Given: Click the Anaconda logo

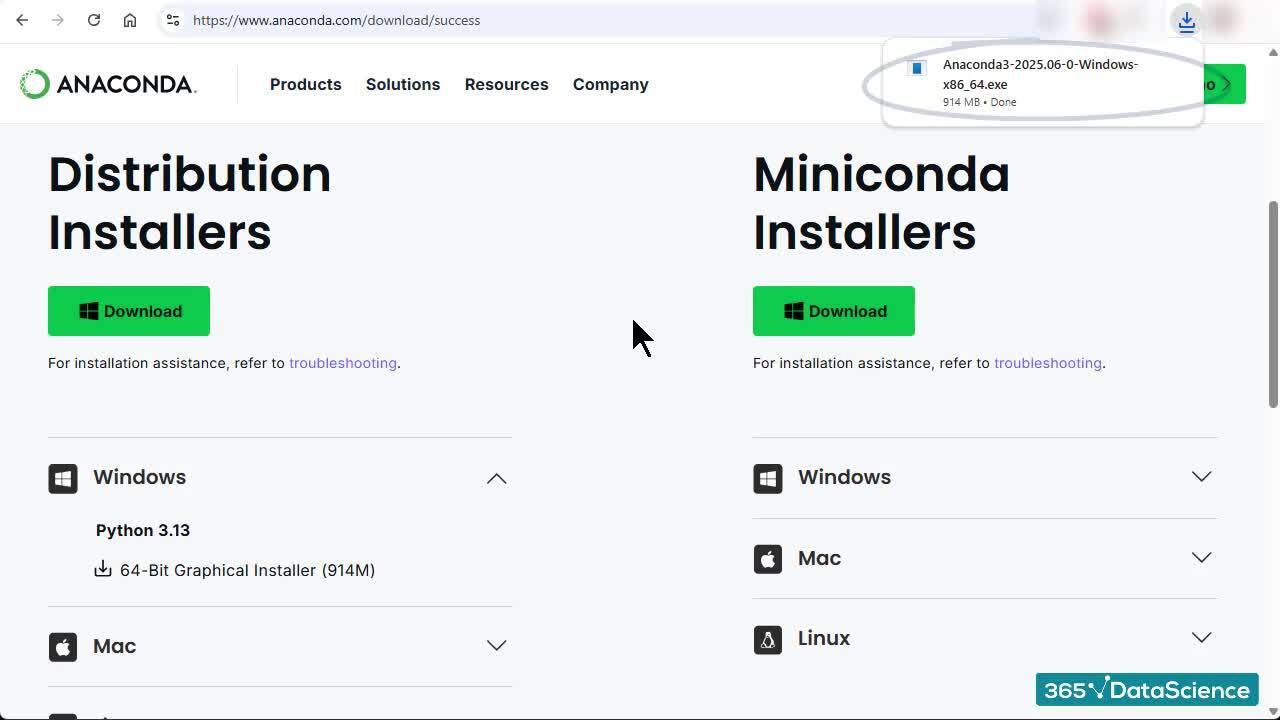Looking at the screenshot, I should (107, 84).
